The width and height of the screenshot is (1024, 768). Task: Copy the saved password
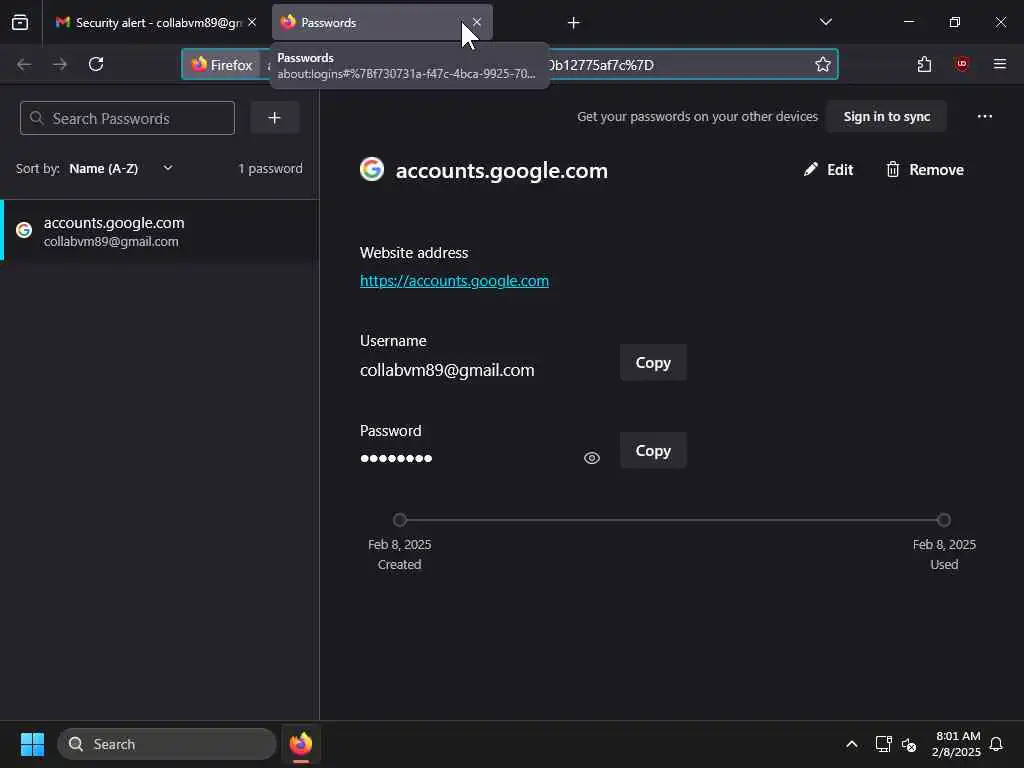click(x=653, y=451)
